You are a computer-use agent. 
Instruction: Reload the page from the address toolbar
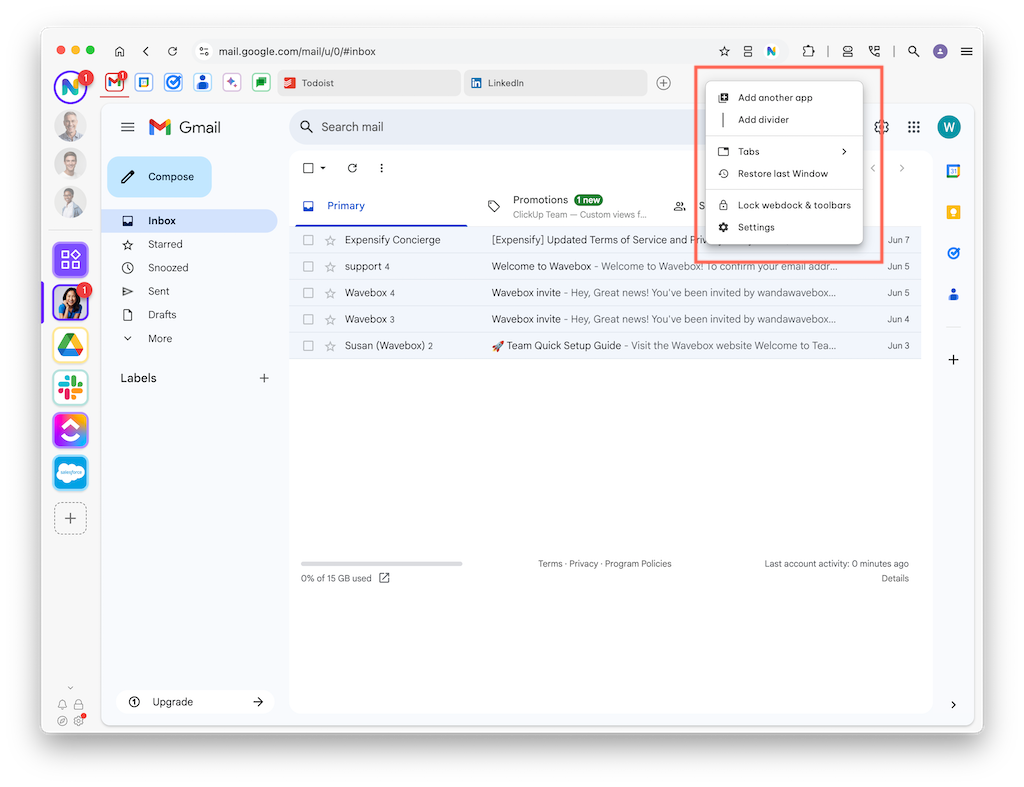tap(172, 52)
